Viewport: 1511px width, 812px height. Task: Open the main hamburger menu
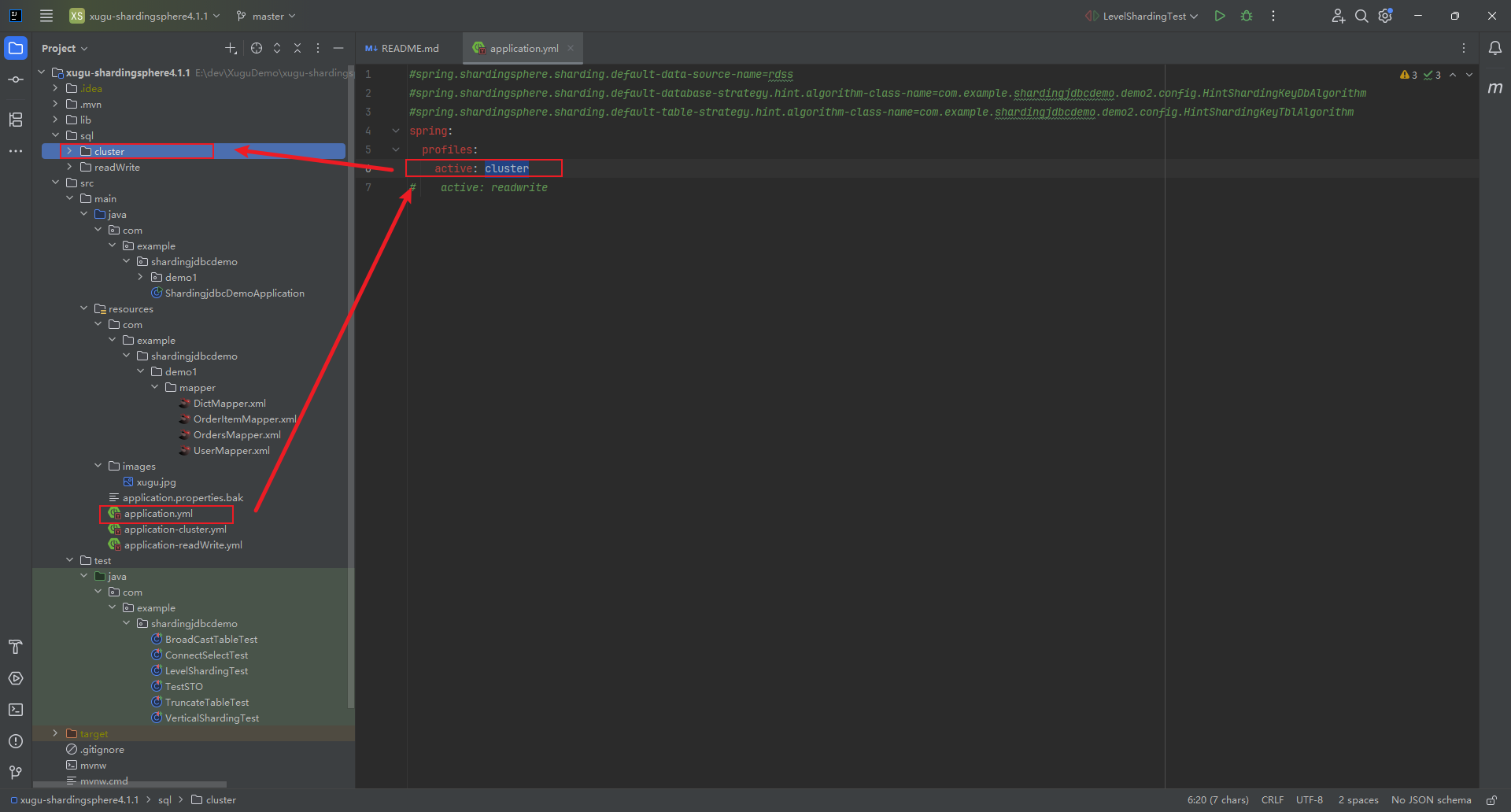pyautogui.click(x=46, y=16)
